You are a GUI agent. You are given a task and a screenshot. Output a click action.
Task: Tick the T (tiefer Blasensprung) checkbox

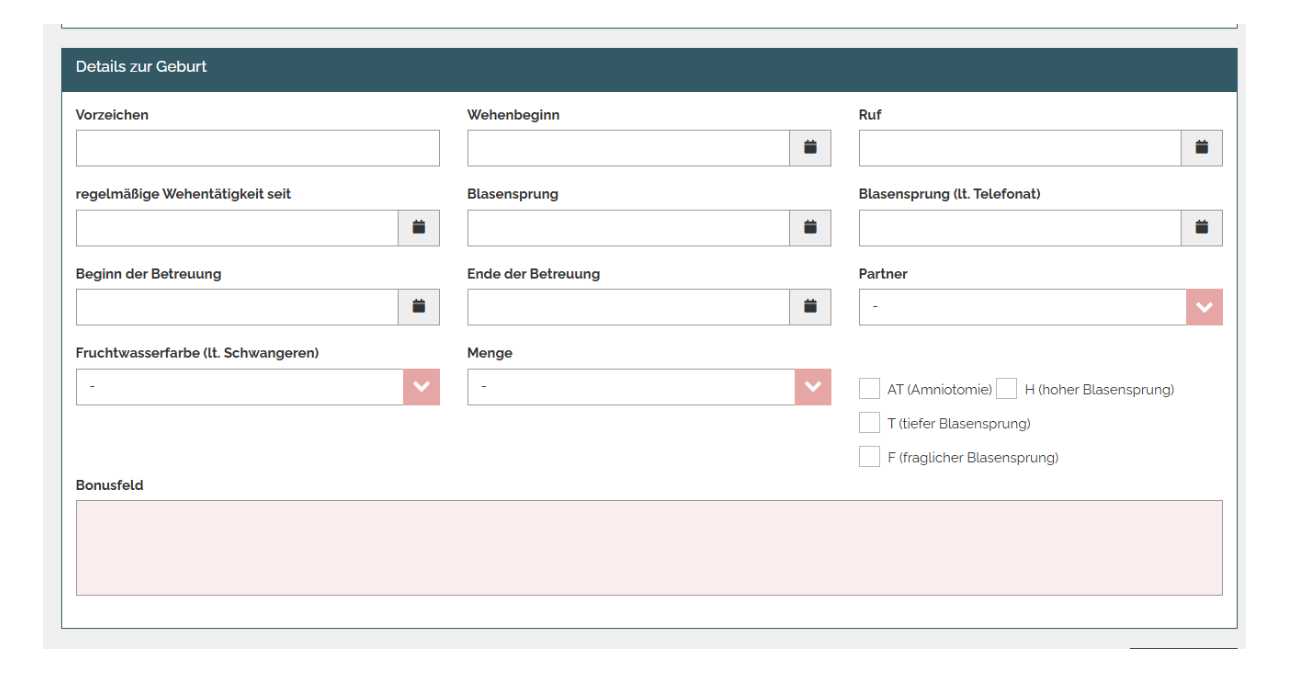pyautogui.click(x=870, y=423)
